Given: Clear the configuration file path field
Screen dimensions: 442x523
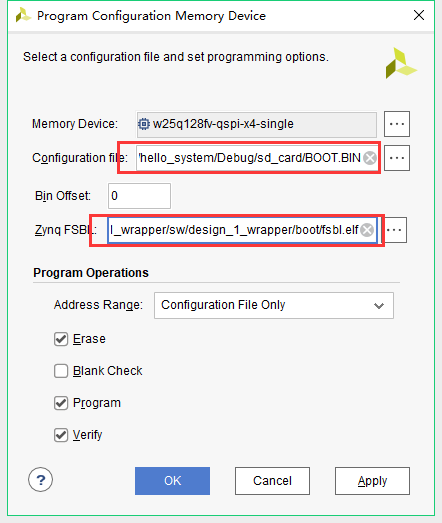Looking at the screenshot, I should click(370, 158).
